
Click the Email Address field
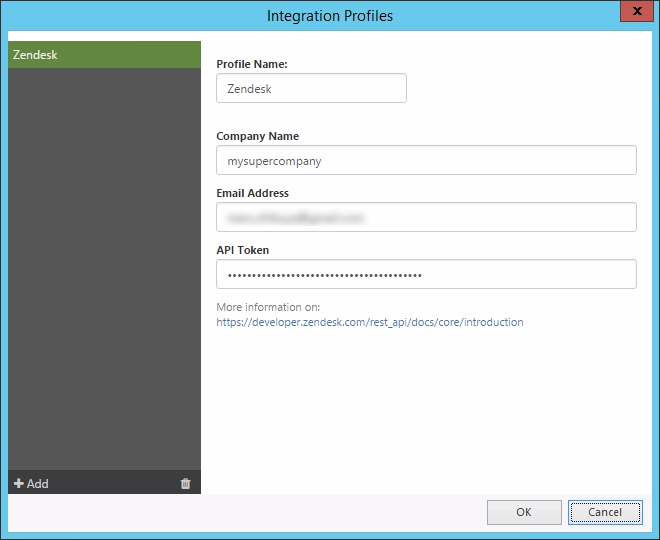coord(426,217)
